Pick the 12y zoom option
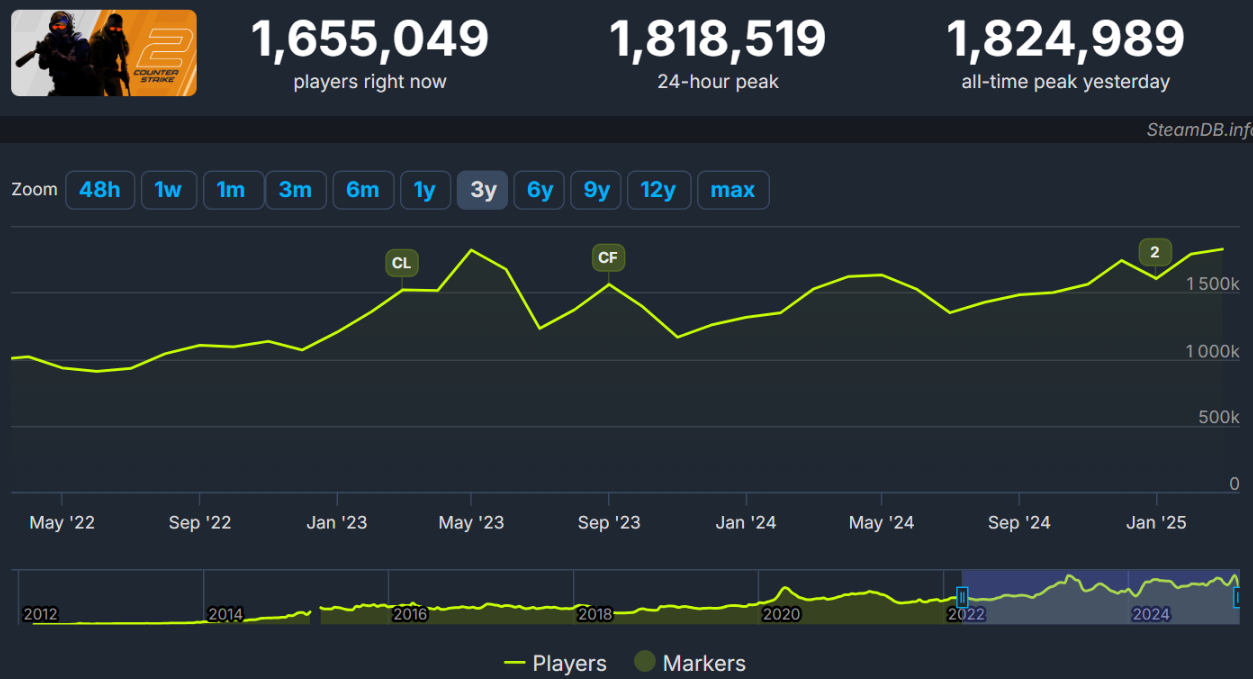Screen dimensions: 1253x679 pos(658,190)
